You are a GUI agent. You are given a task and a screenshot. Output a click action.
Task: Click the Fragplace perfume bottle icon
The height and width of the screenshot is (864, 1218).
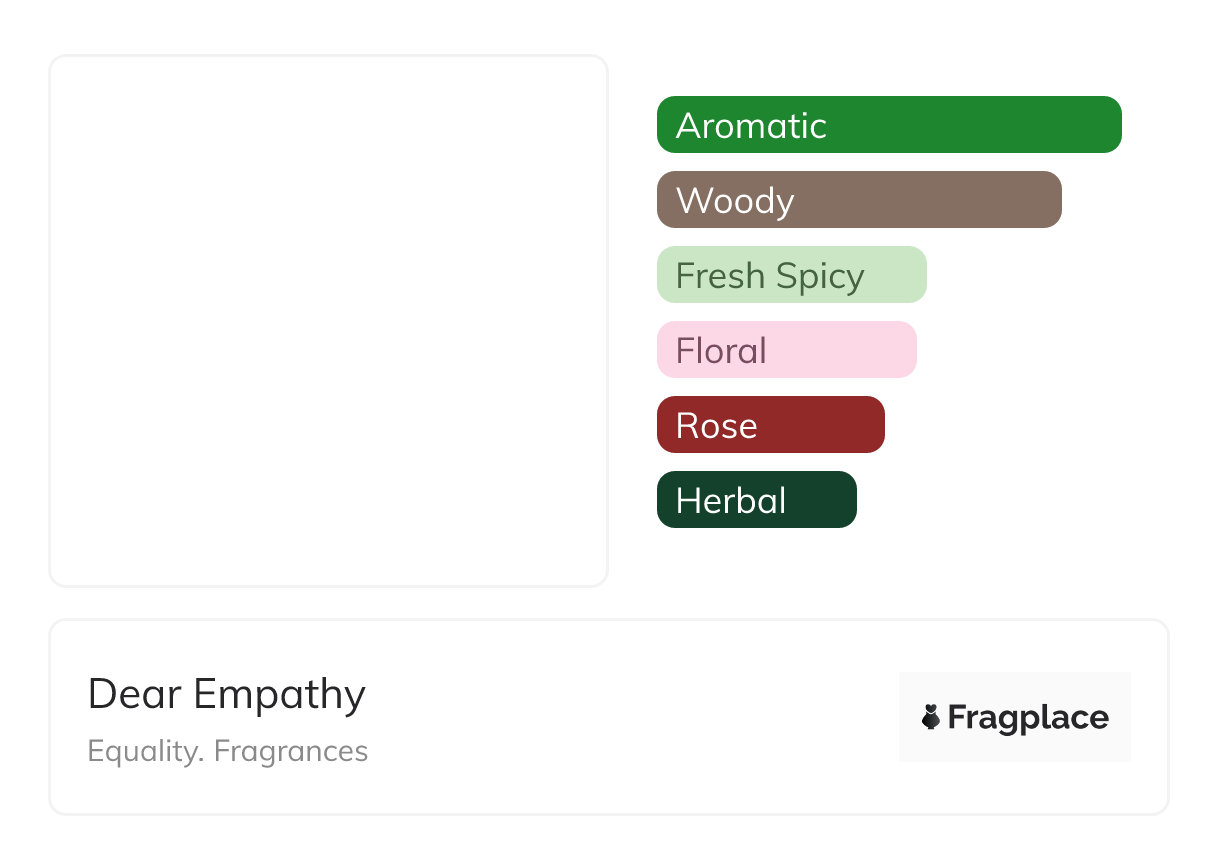point(931,717)
